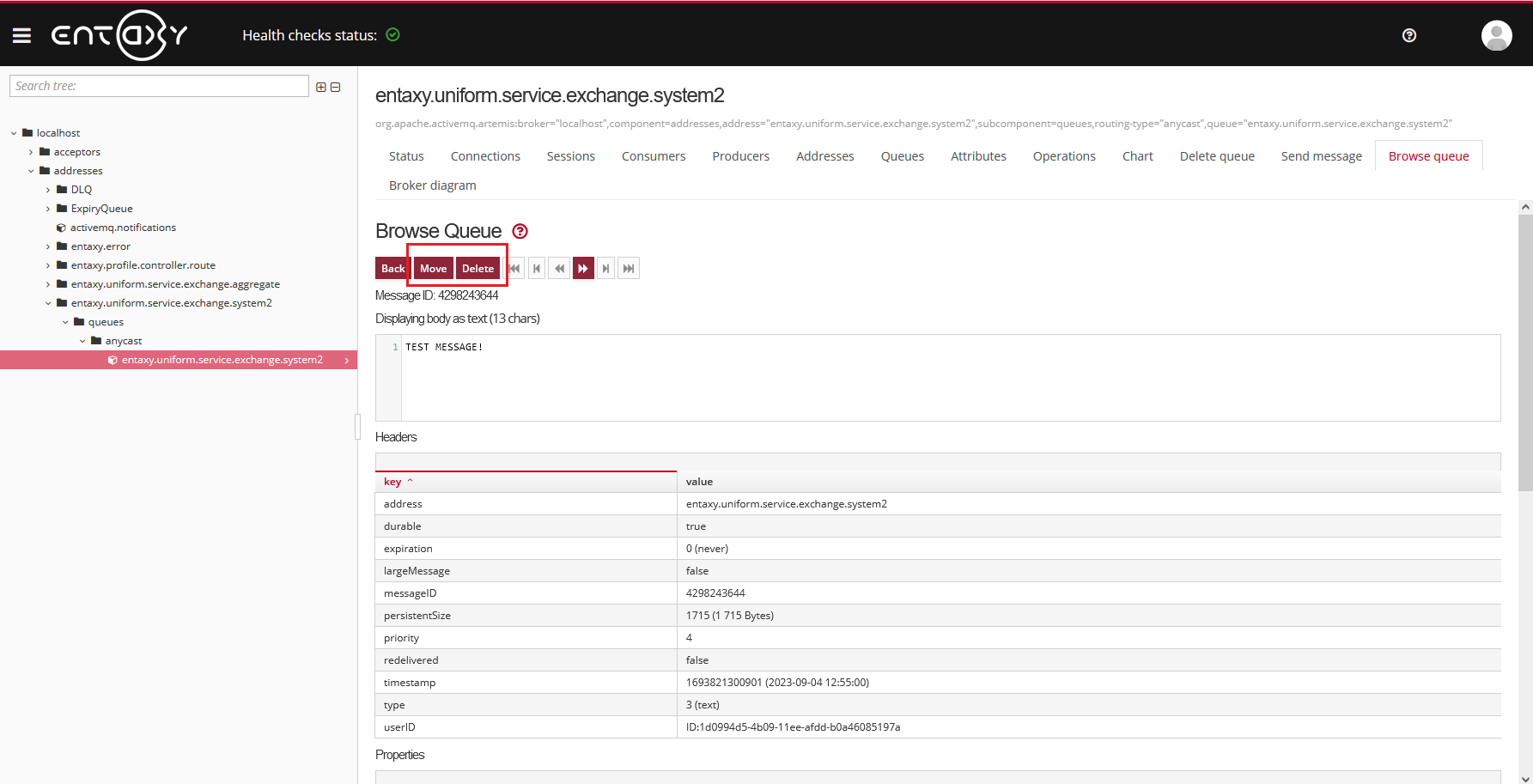
Task: Click the health checks status green icon
Action: pyautogui.click(x=393, y=34)
